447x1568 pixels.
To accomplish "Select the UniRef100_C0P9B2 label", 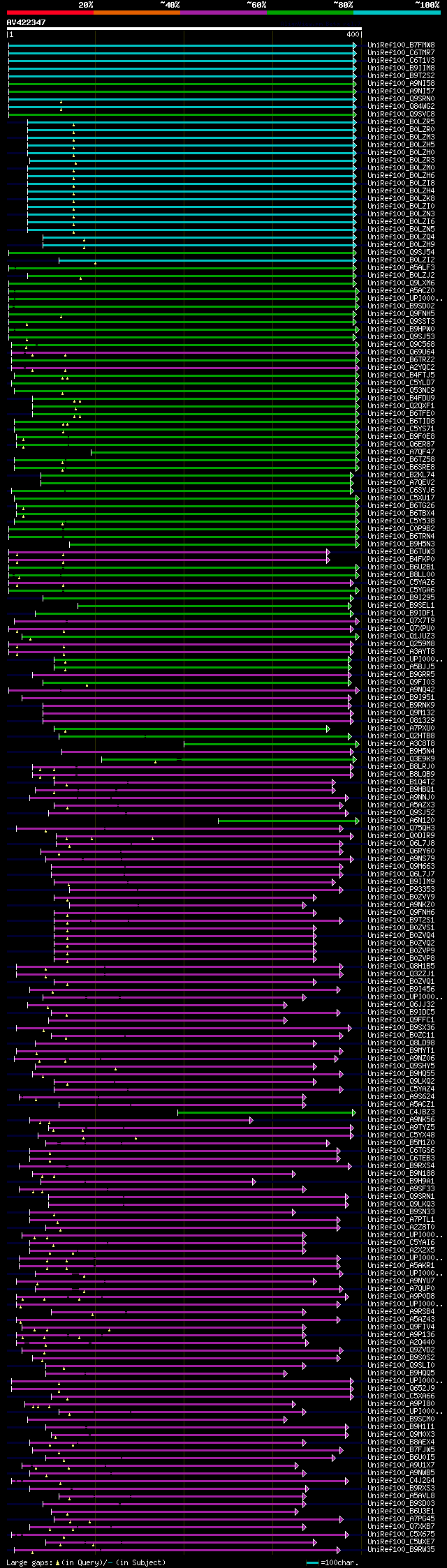I will (x=401, y=528).
